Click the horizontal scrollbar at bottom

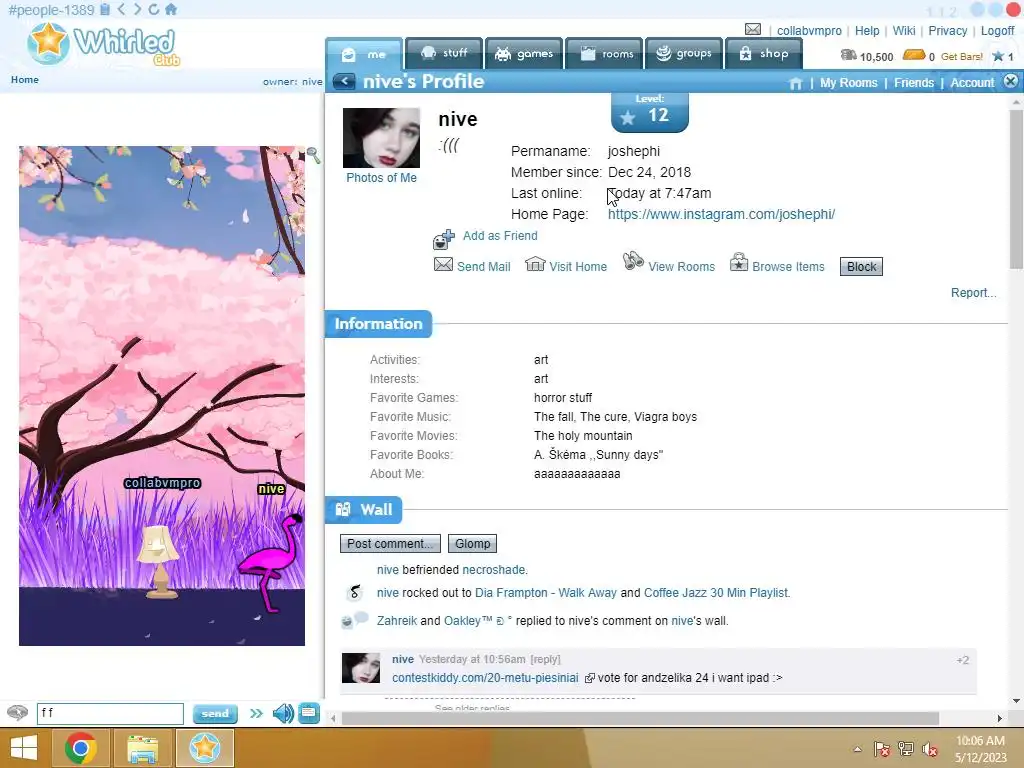(x=640, y=718)
